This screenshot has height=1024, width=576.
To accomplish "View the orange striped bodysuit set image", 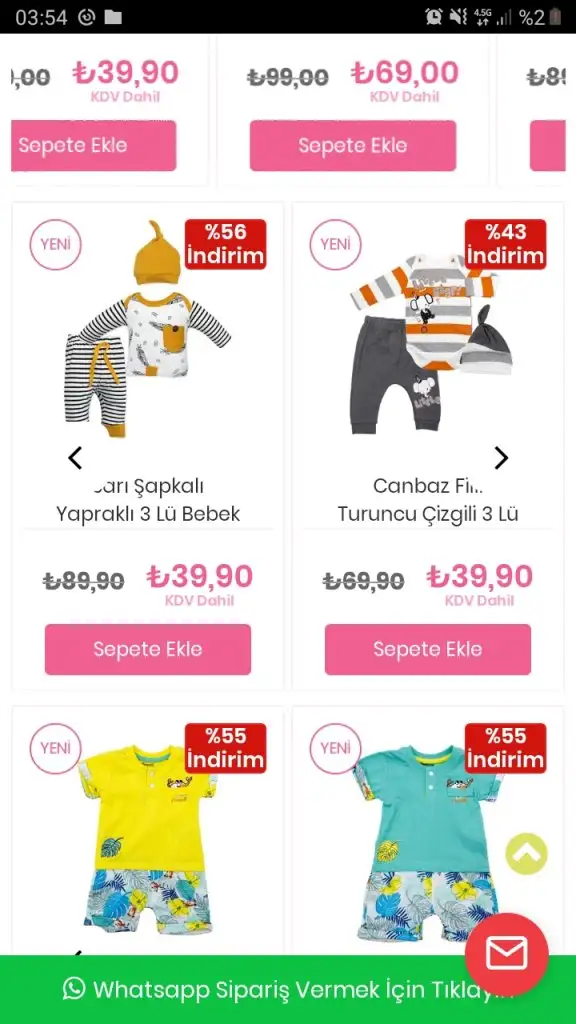I will point(428,343).
